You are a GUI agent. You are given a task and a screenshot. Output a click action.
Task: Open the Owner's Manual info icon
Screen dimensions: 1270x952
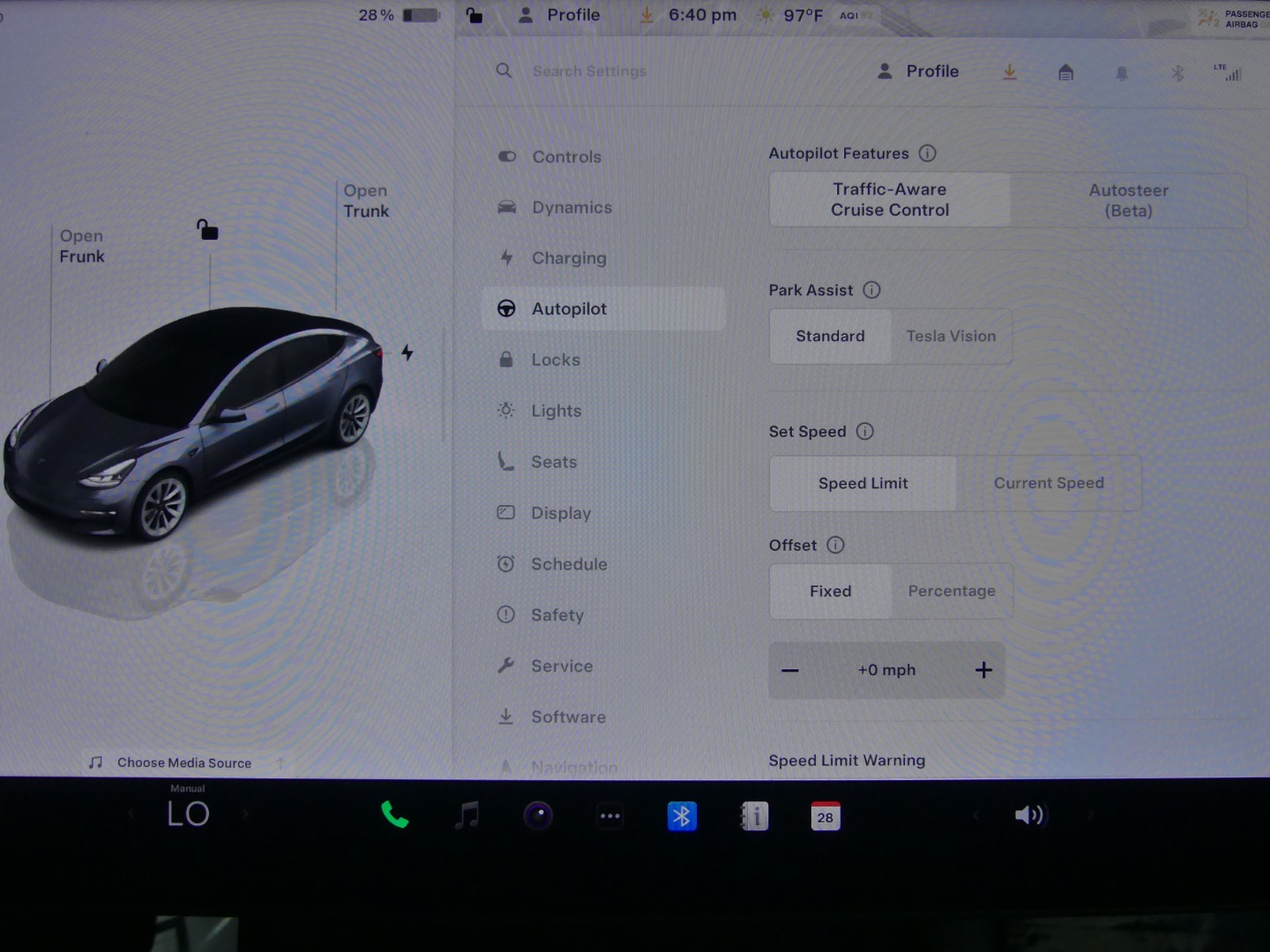tap(754, 816)
